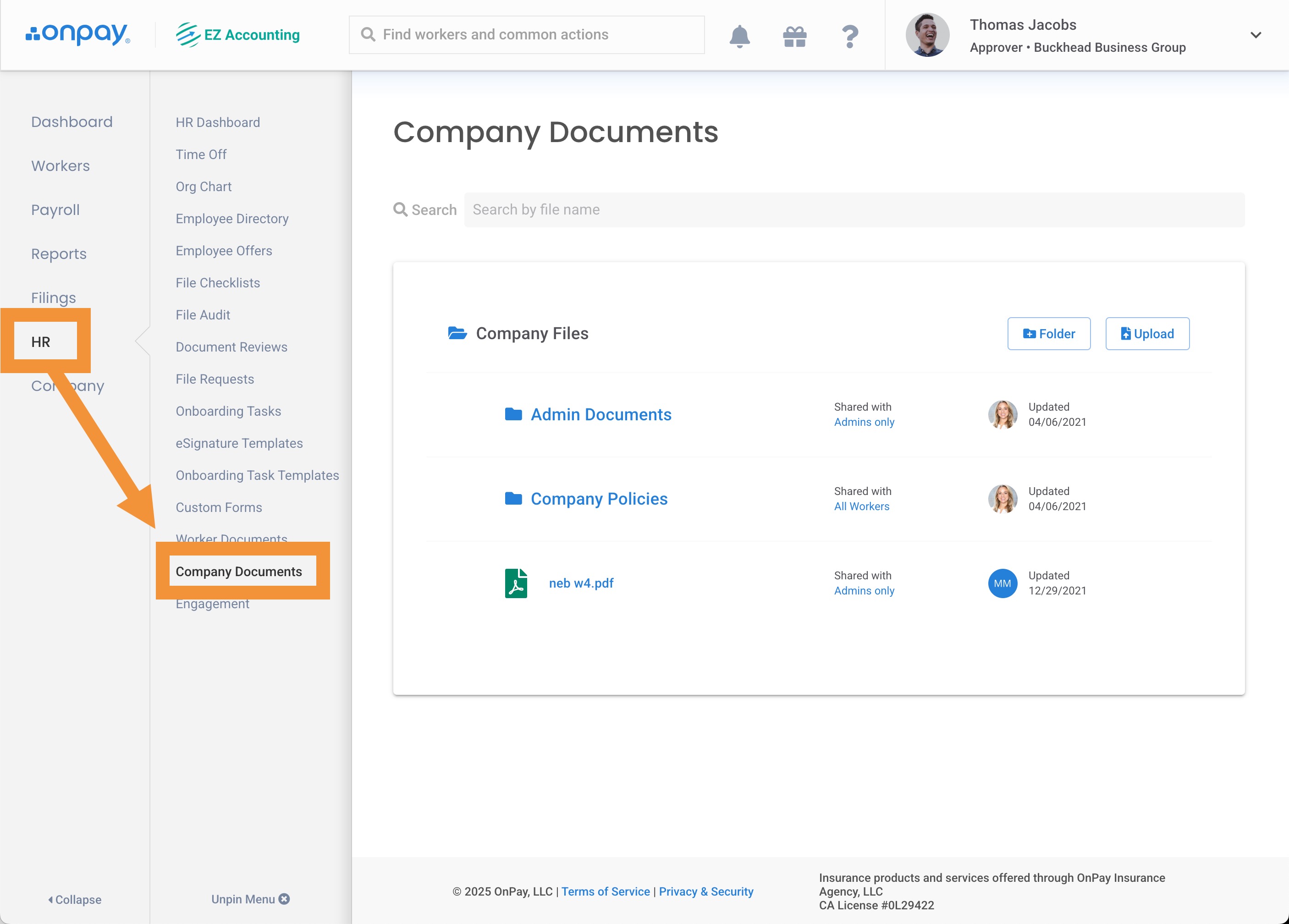The height and width of the screenshot is (924, 1289).
Task: Click the Admin Documents folder icon
Action: tap(513, 414)
